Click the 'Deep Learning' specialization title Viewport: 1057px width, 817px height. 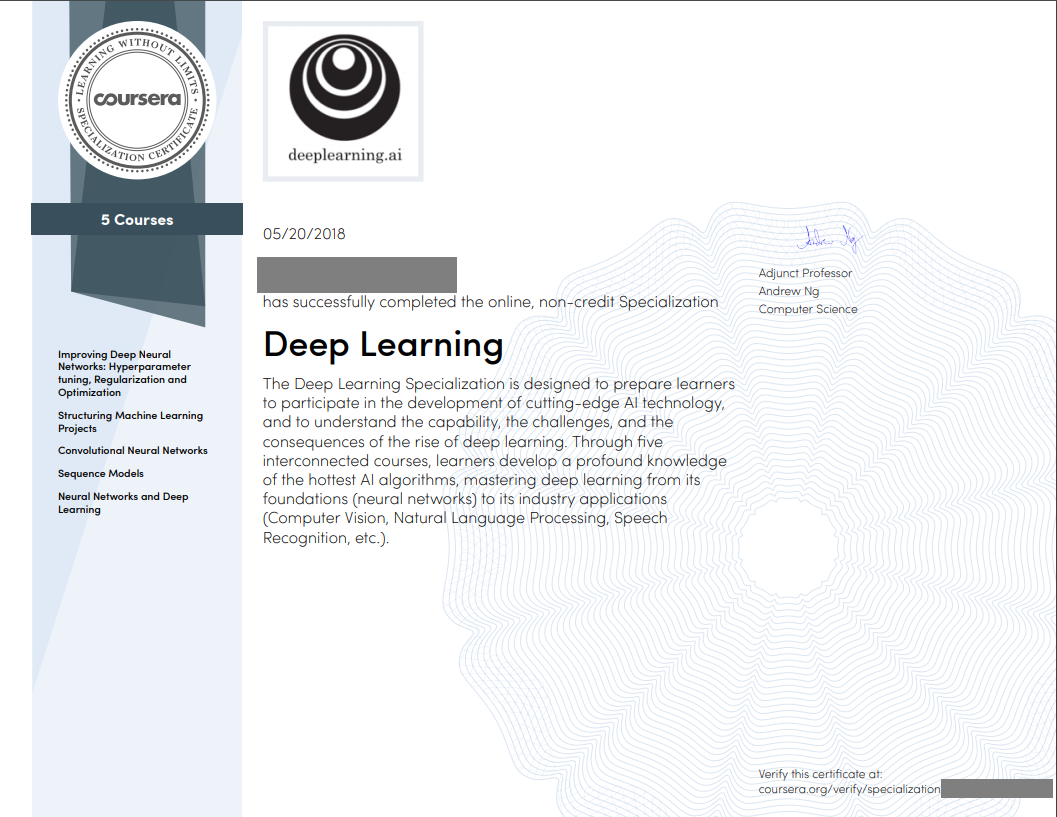tap(383, 344)
